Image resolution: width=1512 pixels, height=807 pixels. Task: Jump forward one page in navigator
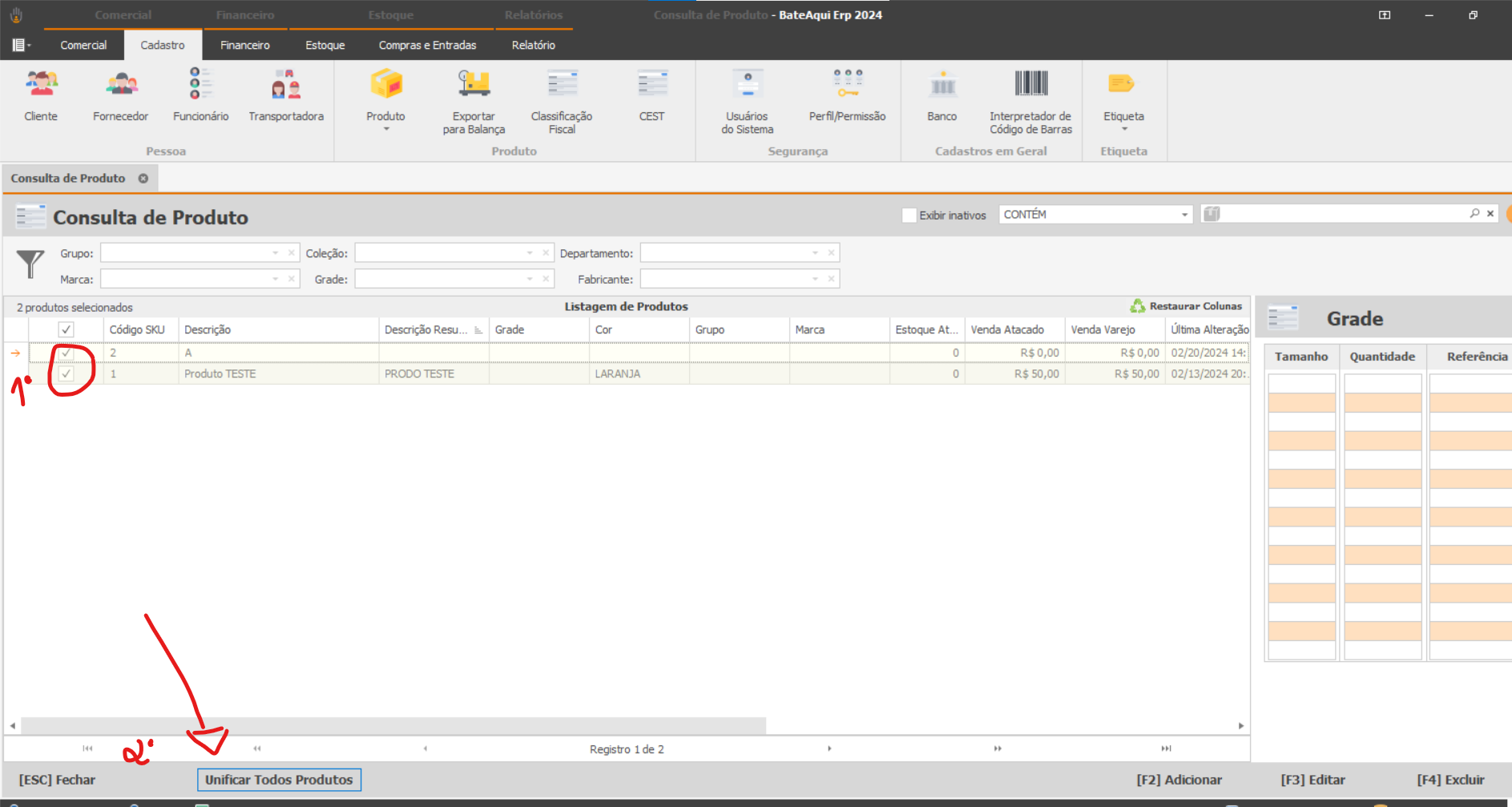[x=998, y=748]
